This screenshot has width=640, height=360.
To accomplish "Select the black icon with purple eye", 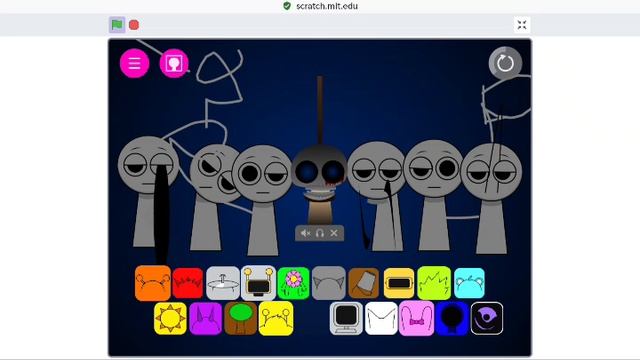I will 487,318.
